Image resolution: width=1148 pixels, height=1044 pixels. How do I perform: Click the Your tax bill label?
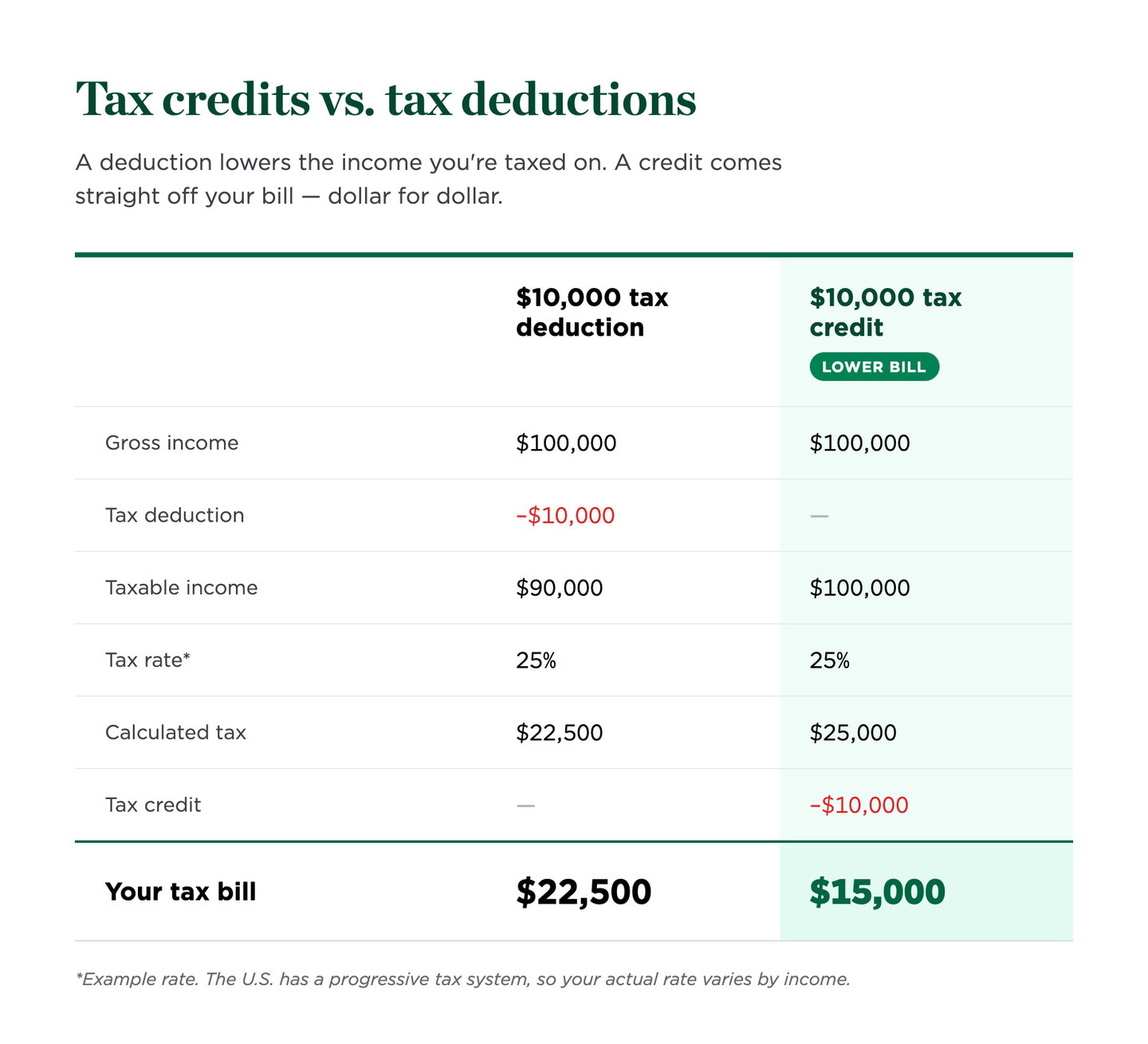click(181, 892)
